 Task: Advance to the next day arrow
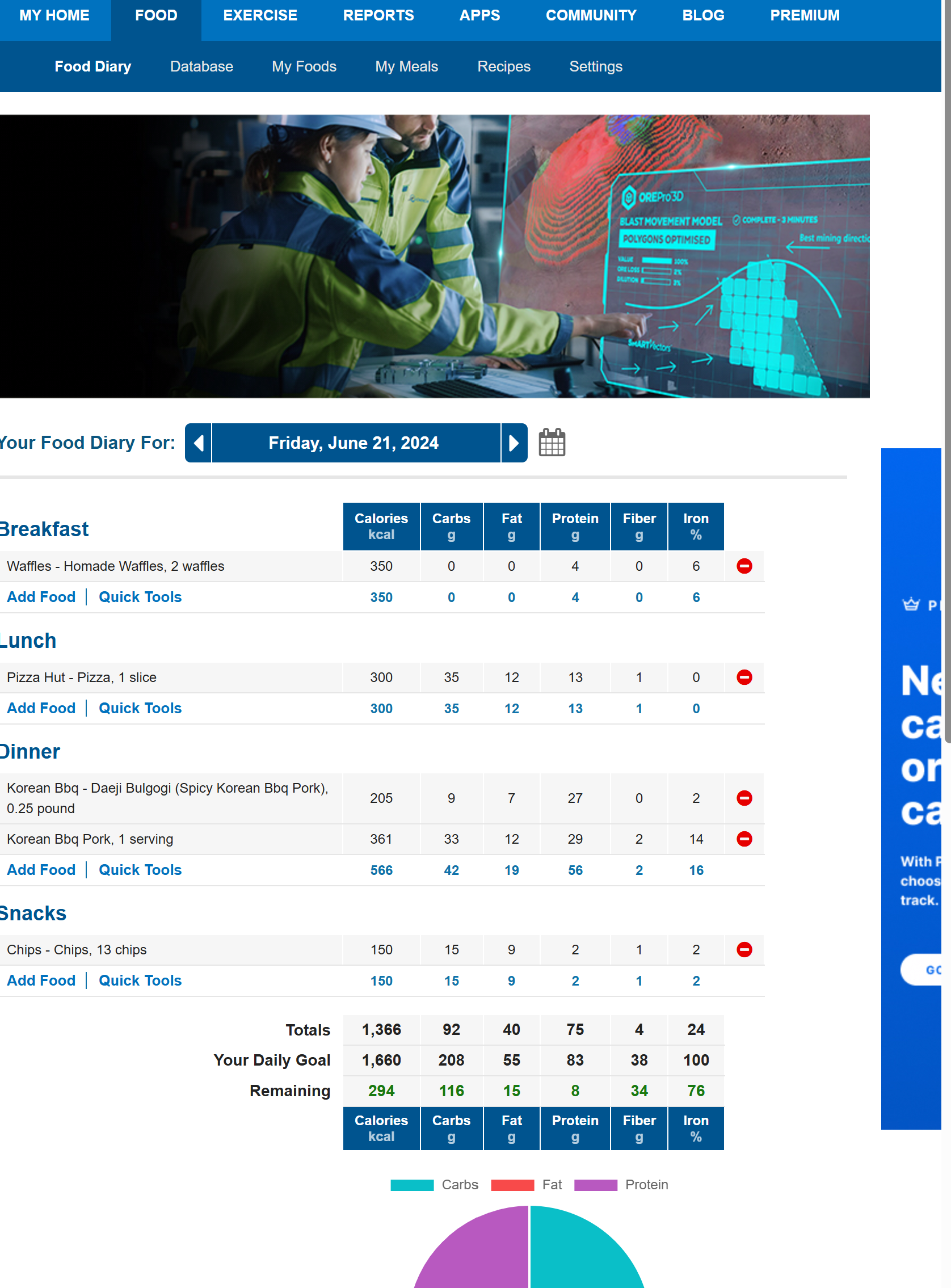pyautogui.click(x=514, y=443)
